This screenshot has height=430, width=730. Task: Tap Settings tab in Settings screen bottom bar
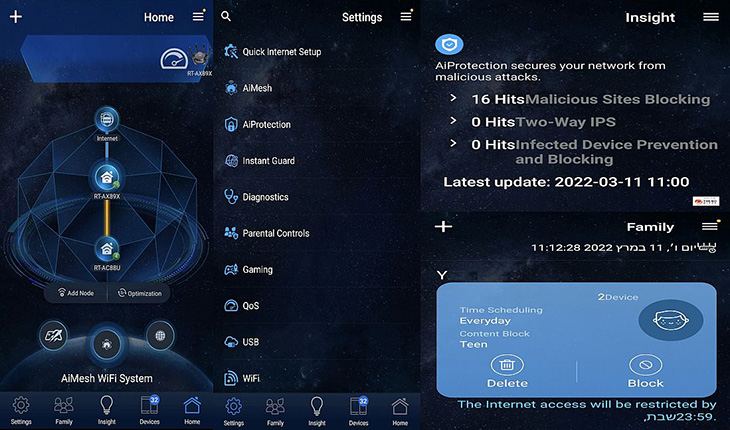coord(233,411)
